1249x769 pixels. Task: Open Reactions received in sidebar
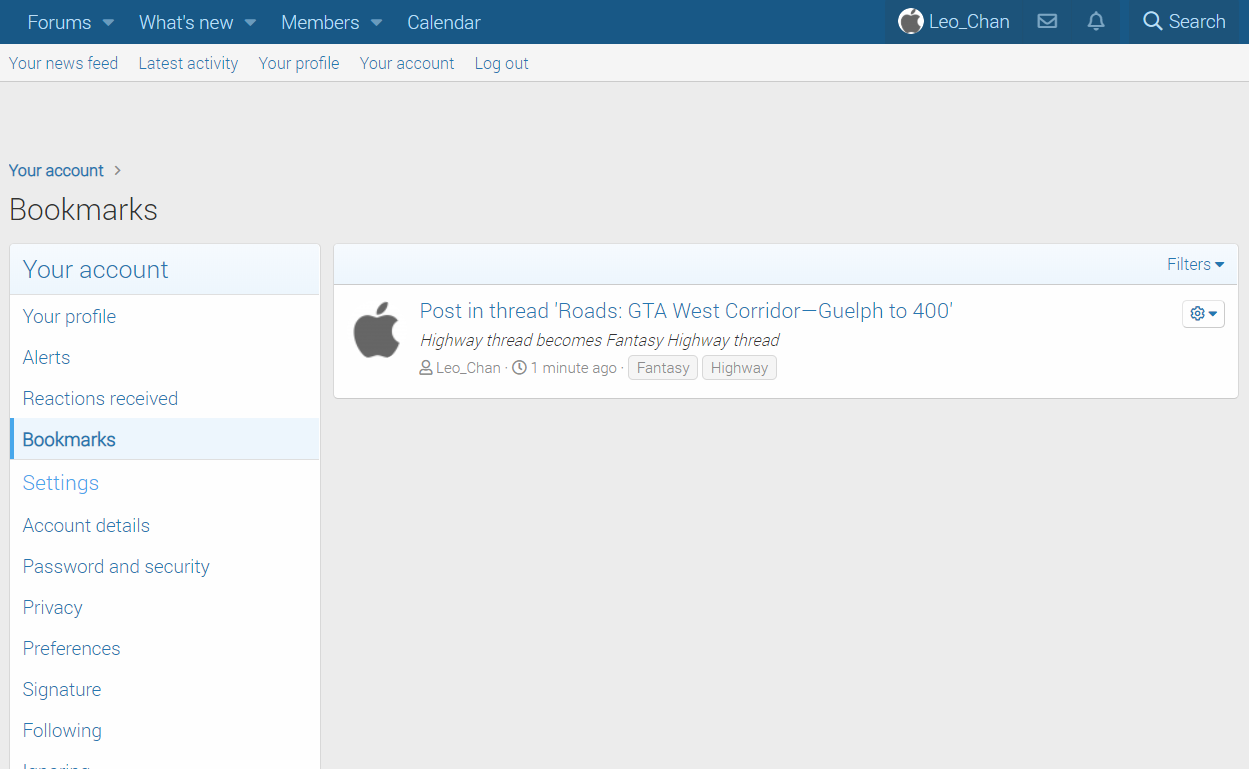(x=100, y=398)
